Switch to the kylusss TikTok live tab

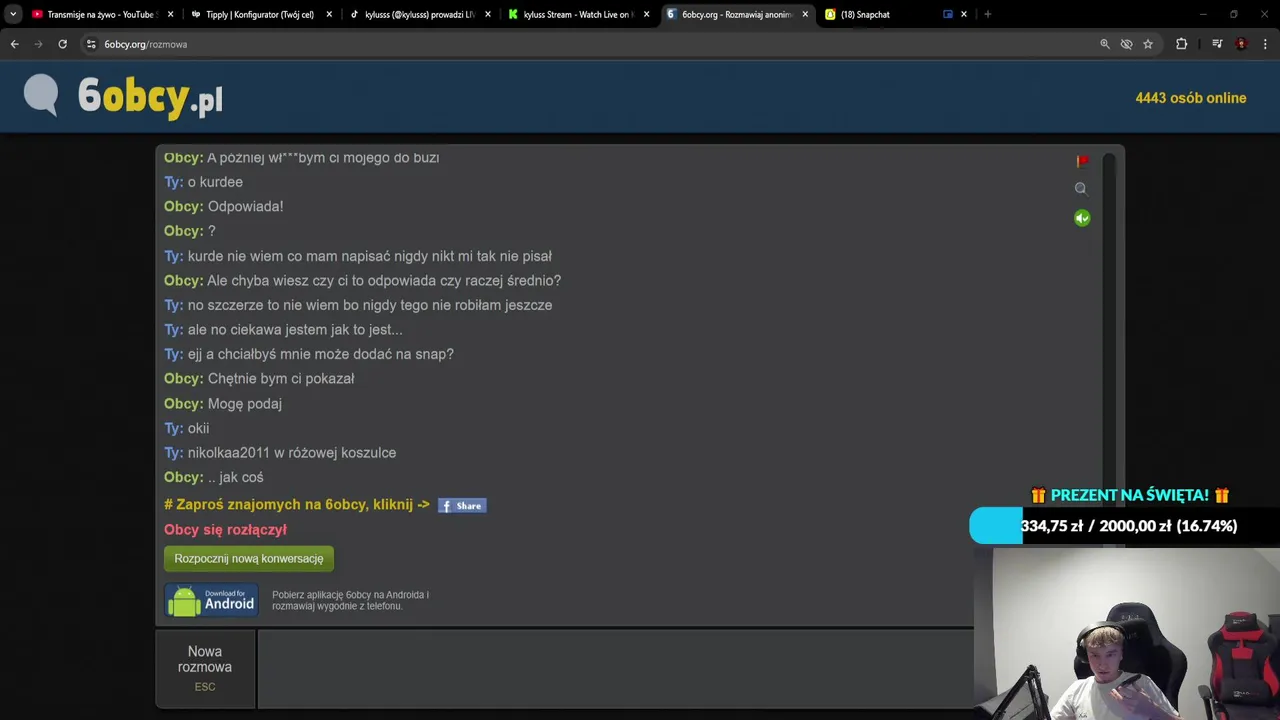pos(419,14)
